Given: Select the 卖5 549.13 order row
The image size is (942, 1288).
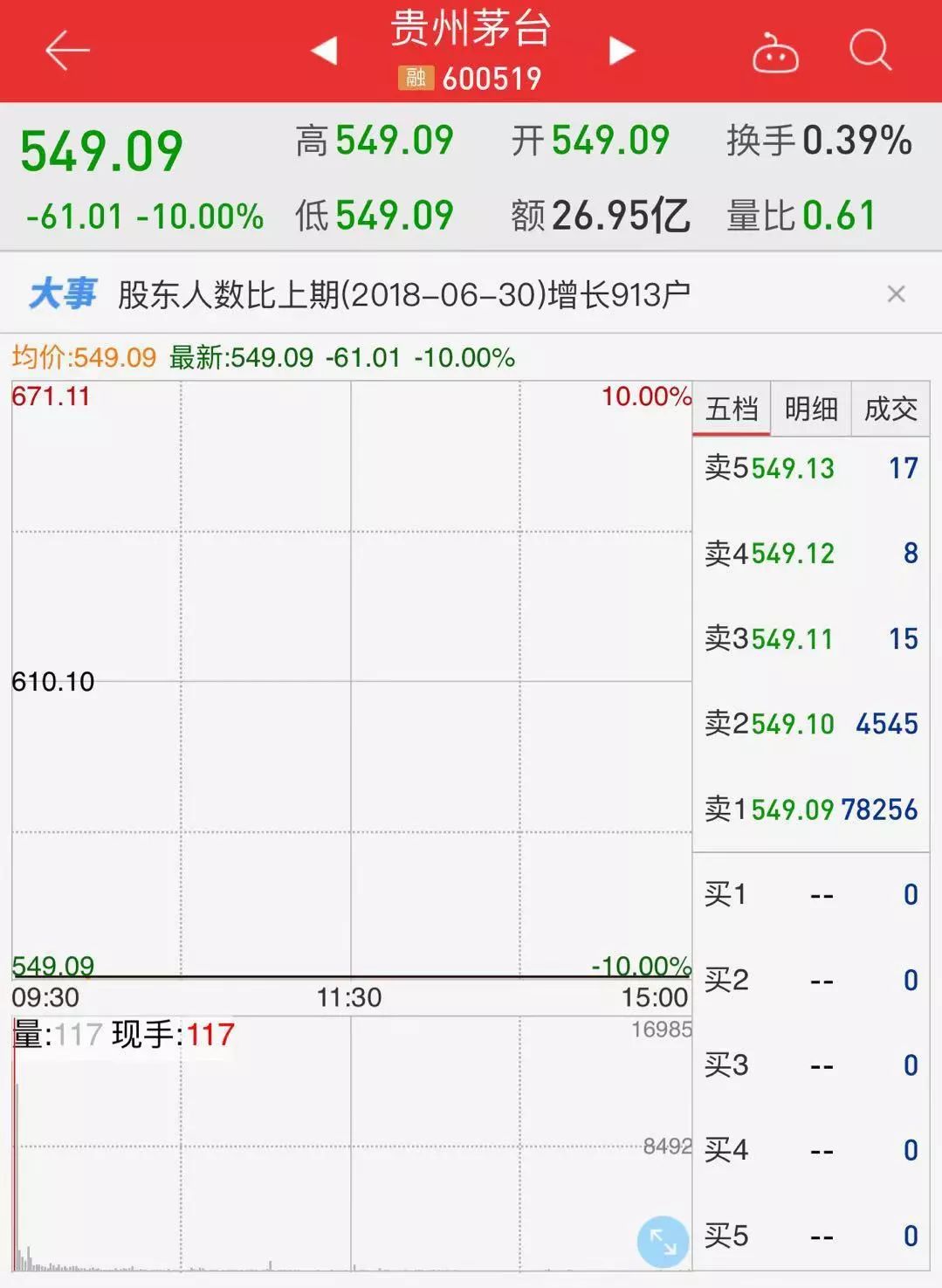Looking at the screenshot, I should click(x=811, y=468).
